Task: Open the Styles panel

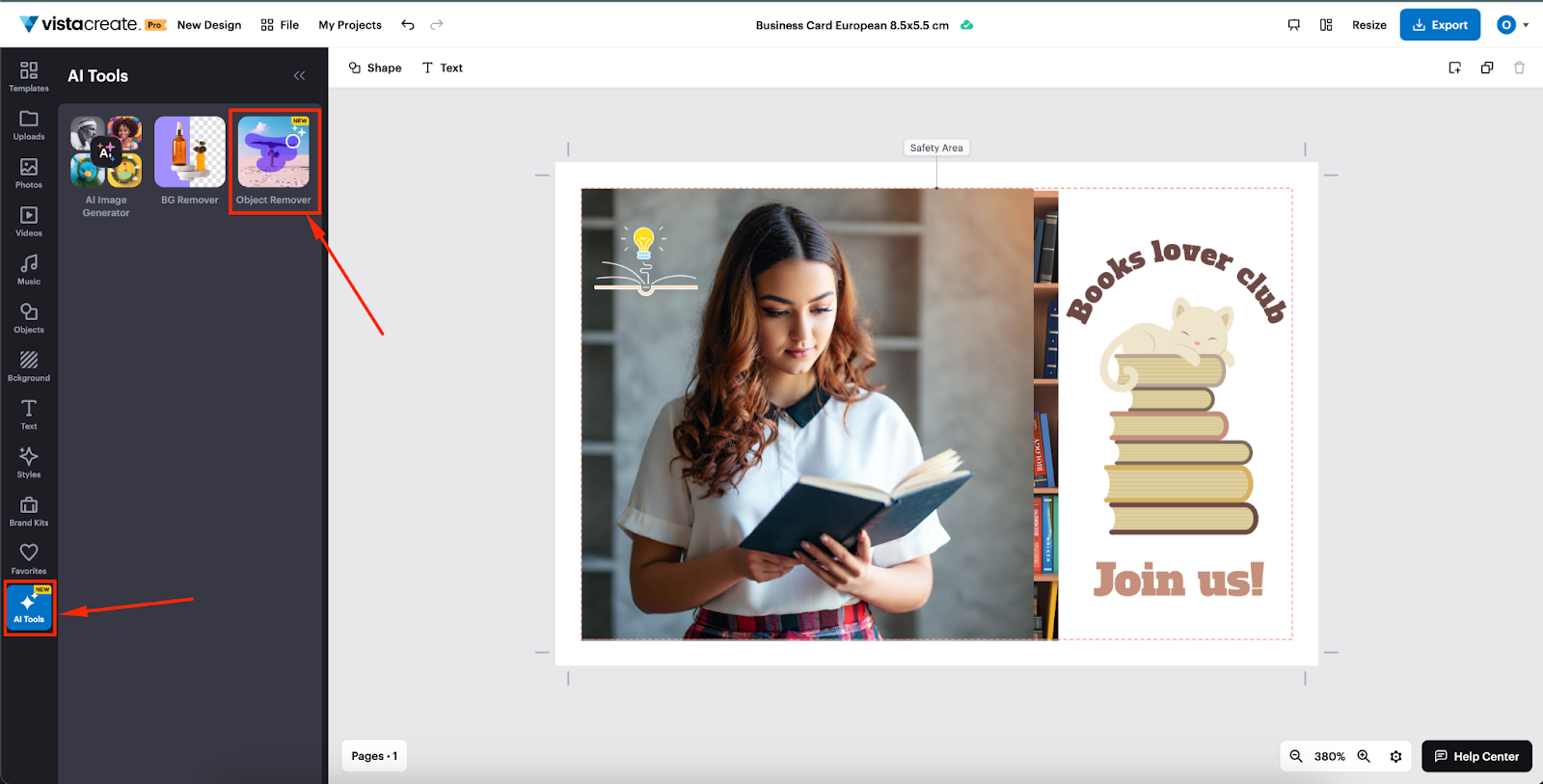Action: (x=29, y=462)
